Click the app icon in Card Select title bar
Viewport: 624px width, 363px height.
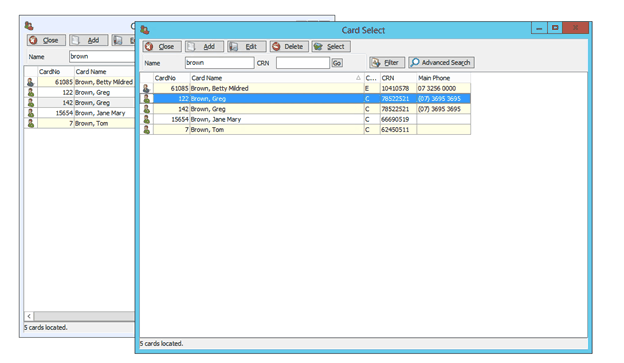pyautogui.click(x=144, y=30)
